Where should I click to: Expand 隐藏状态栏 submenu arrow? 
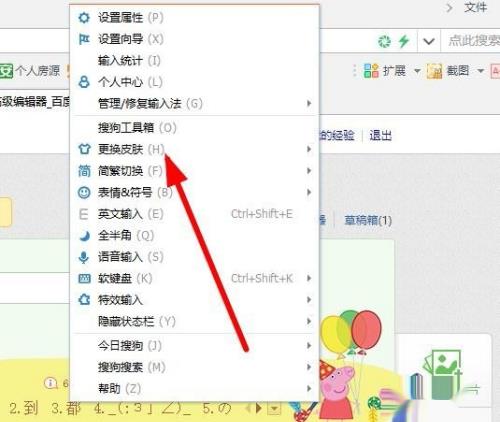tap(309, 321)
